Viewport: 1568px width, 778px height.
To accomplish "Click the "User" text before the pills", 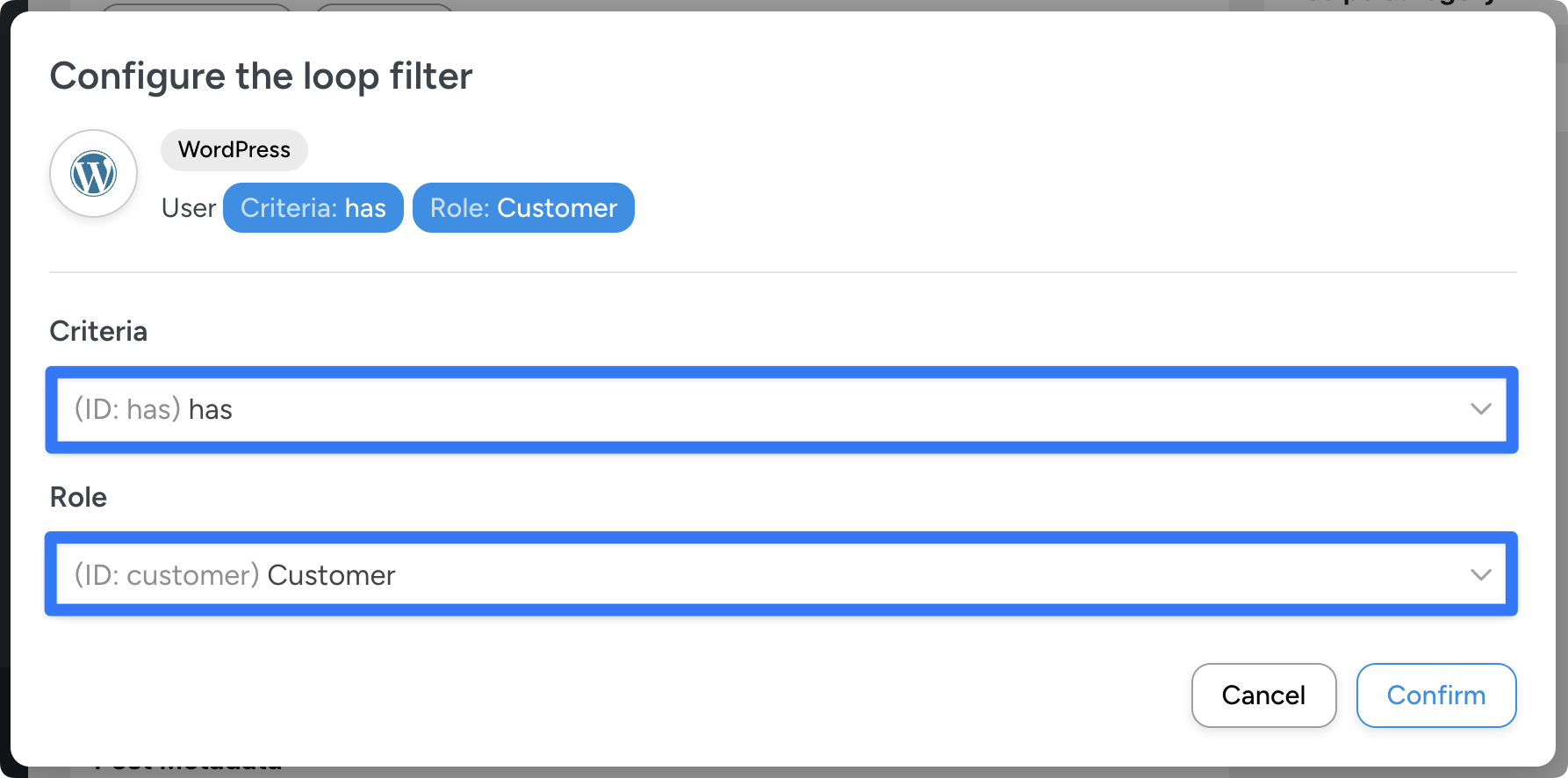I will pyautogui.click(x=188, y=208).
